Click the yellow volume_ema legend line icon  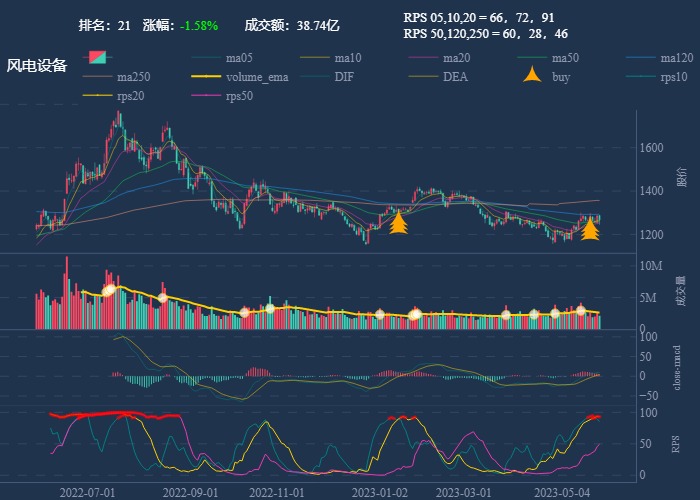(206, 77)
